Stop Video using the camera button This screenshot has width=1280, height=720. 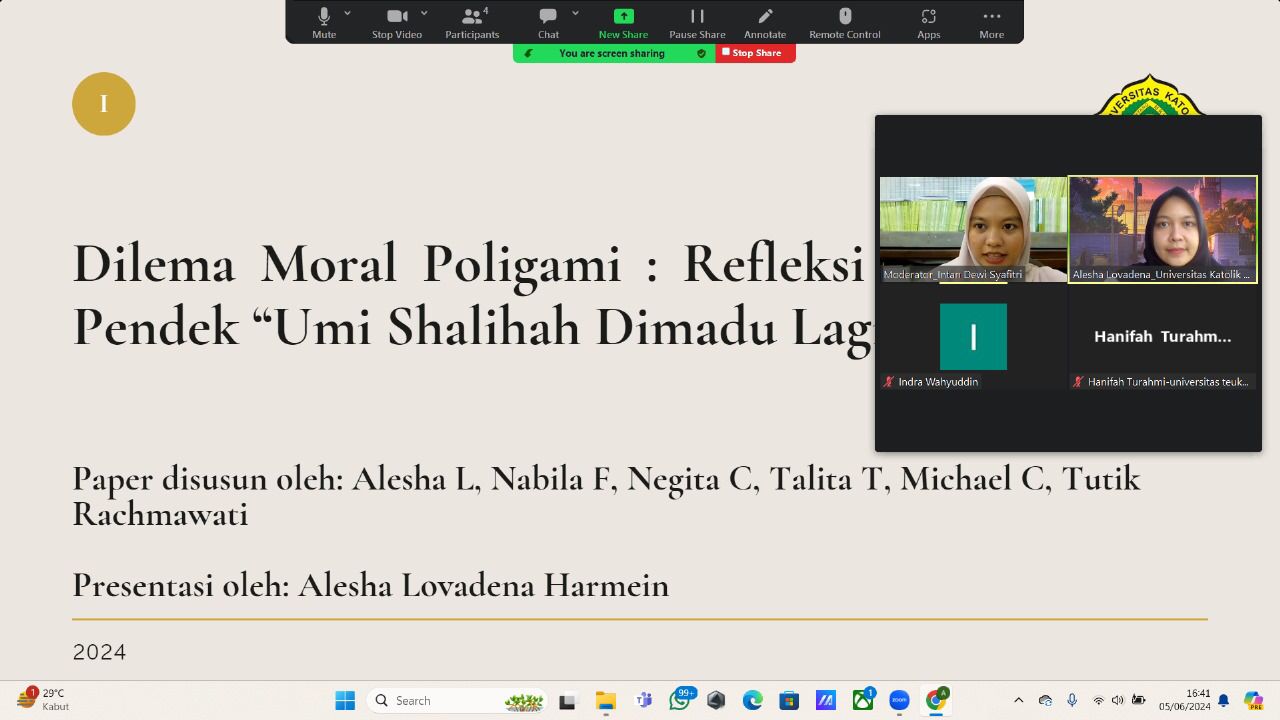pos(397,21)
